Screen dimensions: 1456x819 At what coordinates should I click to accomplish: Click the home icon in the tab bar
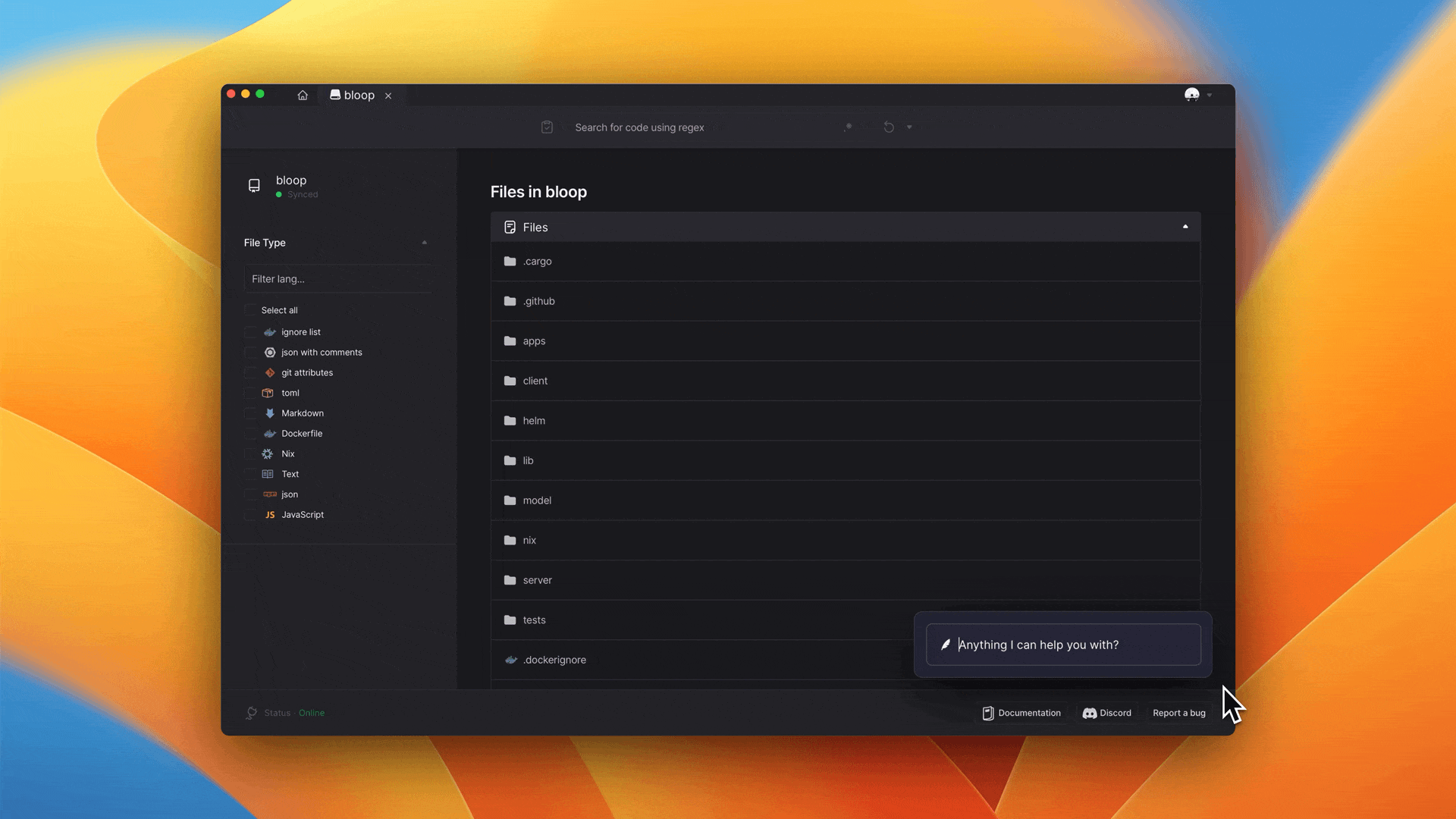pos(303,96)
